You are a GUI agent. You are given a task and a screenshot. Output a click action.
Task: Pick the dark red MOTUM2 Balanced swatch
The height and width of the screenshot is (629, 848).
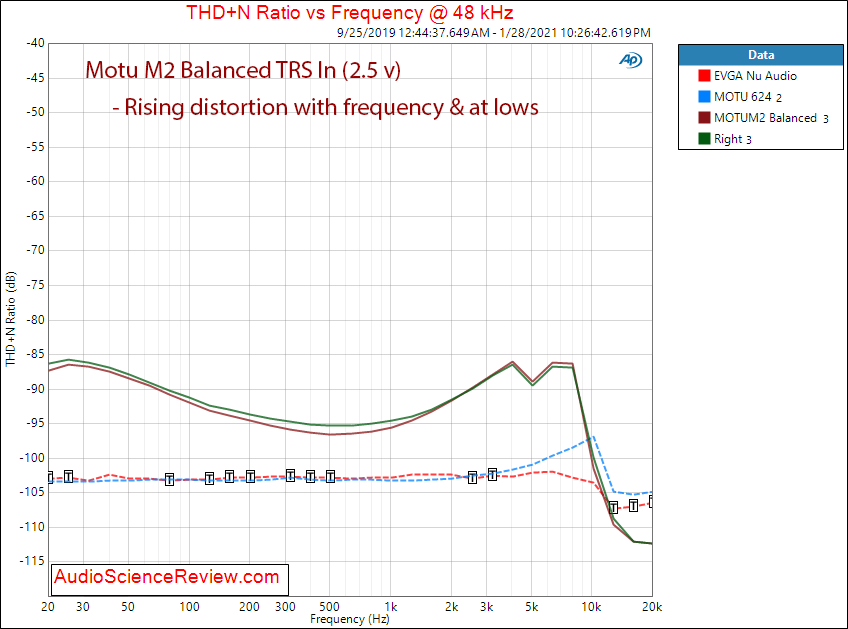(704, 118)
